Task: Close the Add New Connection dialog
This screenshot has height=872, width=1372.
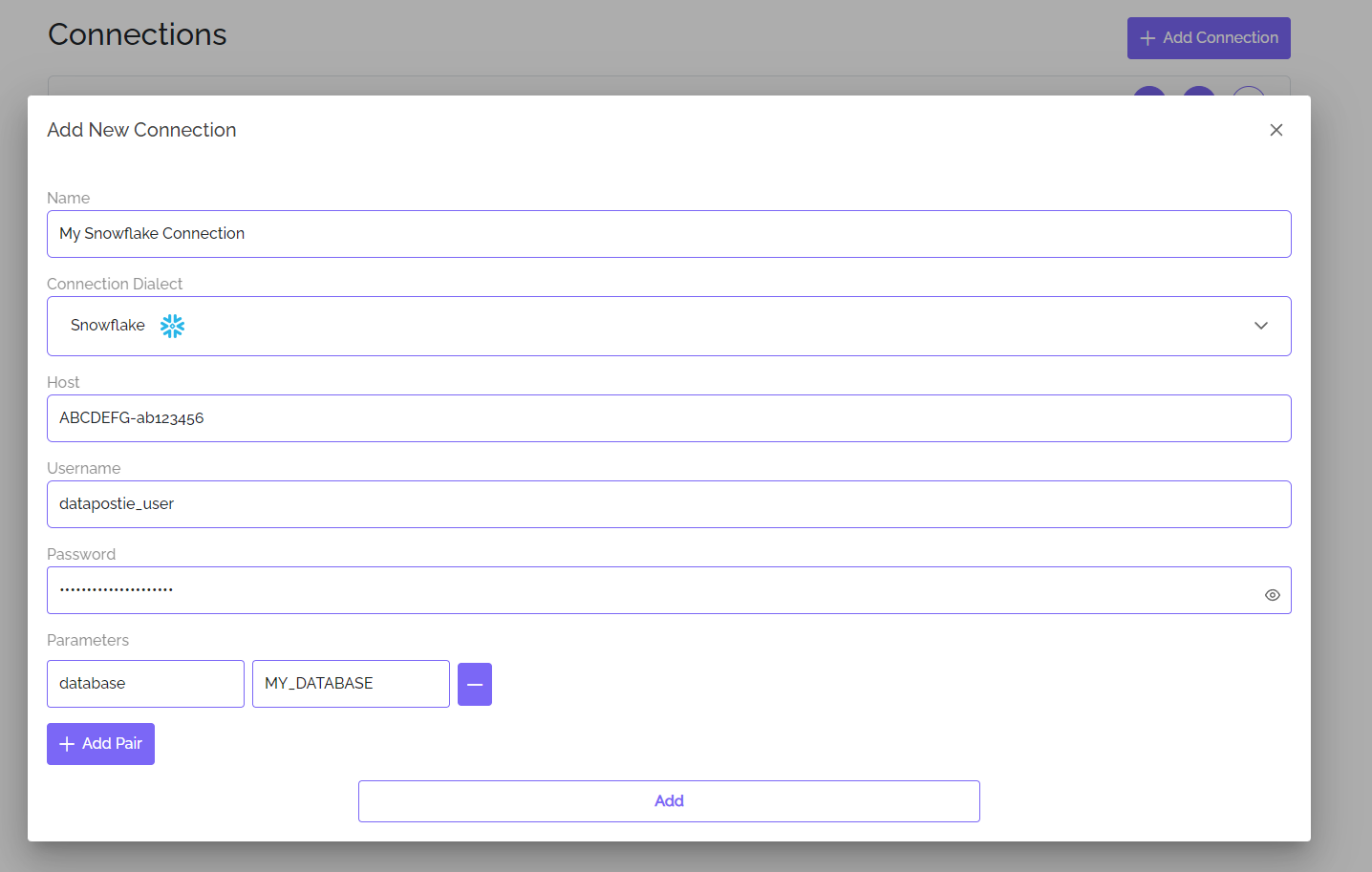Action: click(1276, 130)
